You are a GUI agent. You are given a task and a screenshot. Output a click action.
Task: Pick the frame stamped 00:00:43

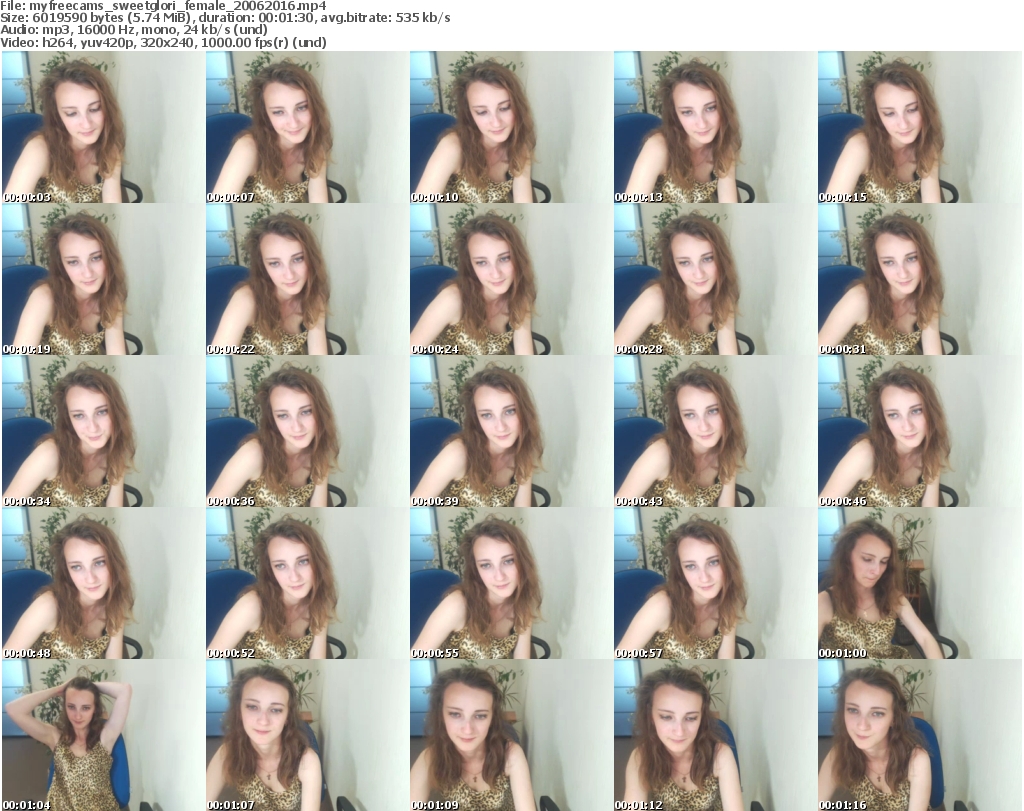coord(715,432)
